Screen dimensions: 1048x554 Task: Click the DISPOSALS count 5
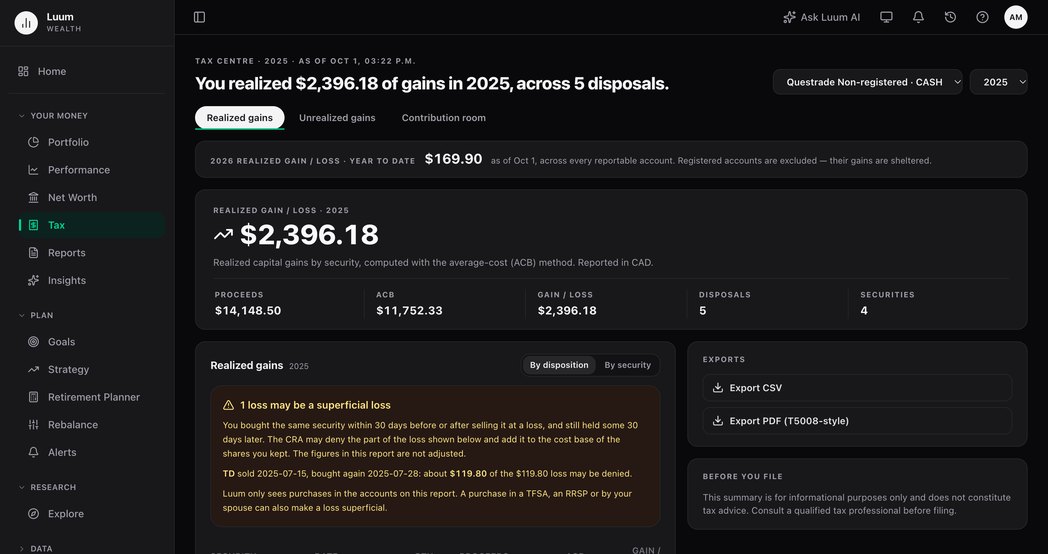point(702,311)
